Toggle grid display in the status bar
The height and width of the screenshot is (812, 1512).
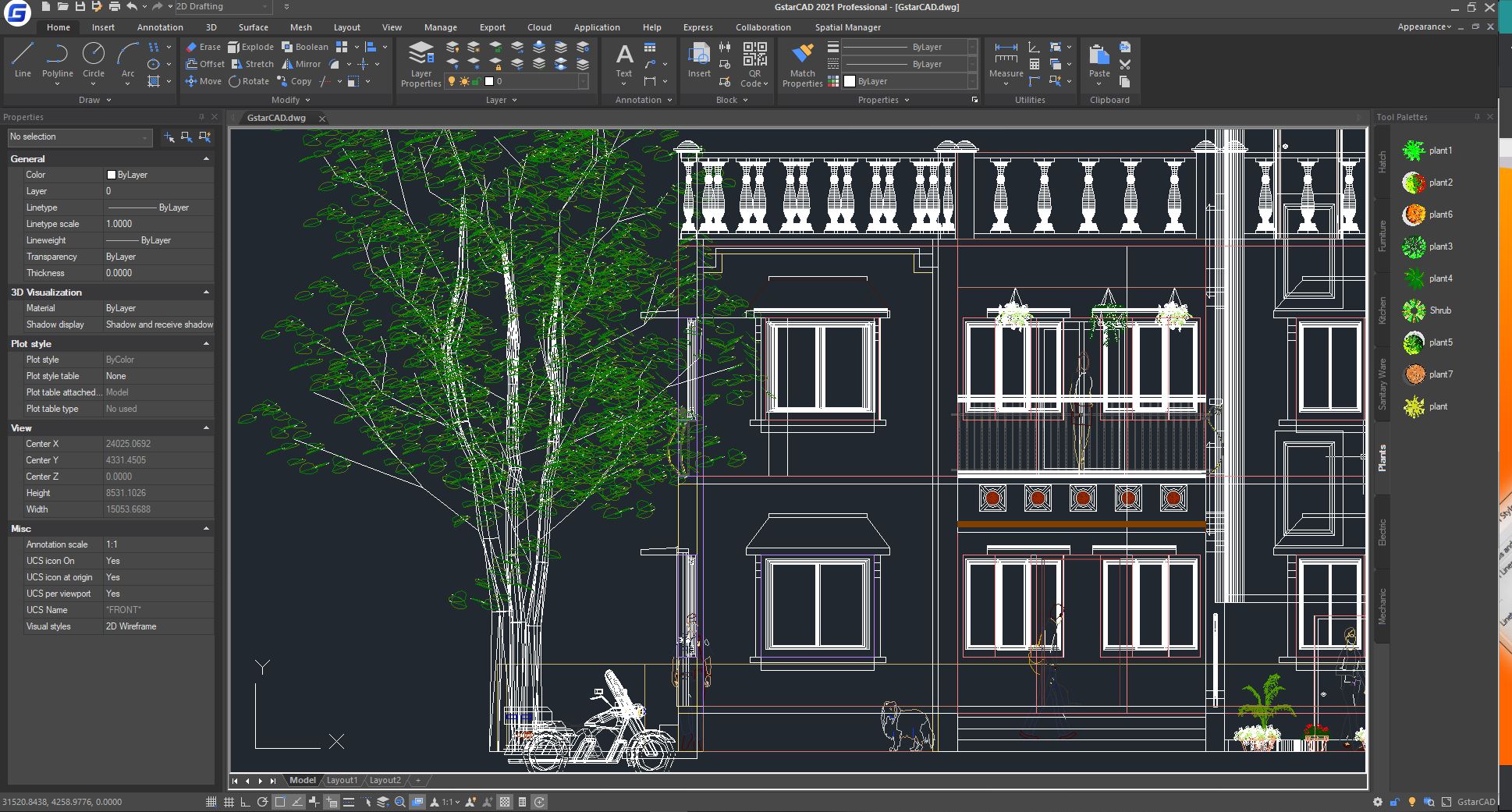point(229,801)
